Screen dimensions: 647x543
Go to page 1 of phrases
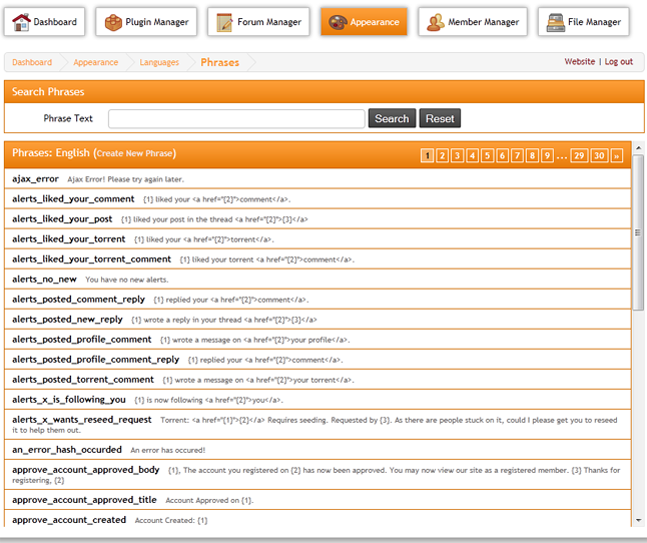point(427,156)
